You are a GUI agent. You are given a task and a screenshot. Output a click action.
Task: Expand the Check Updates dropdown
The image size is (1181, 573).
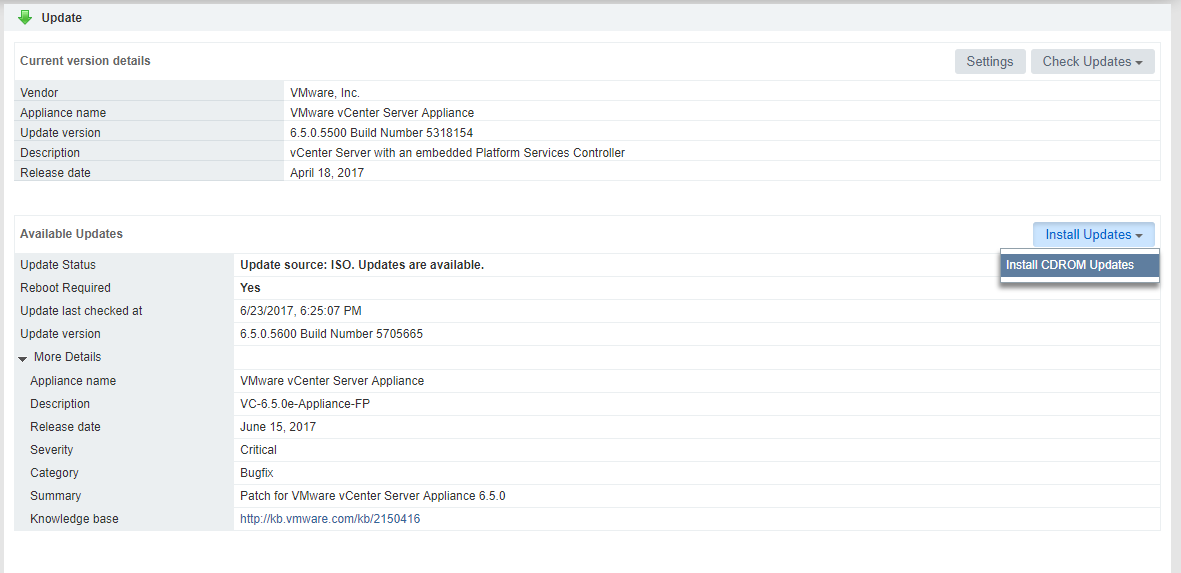pyautogui.click(x=1092, y=62)
